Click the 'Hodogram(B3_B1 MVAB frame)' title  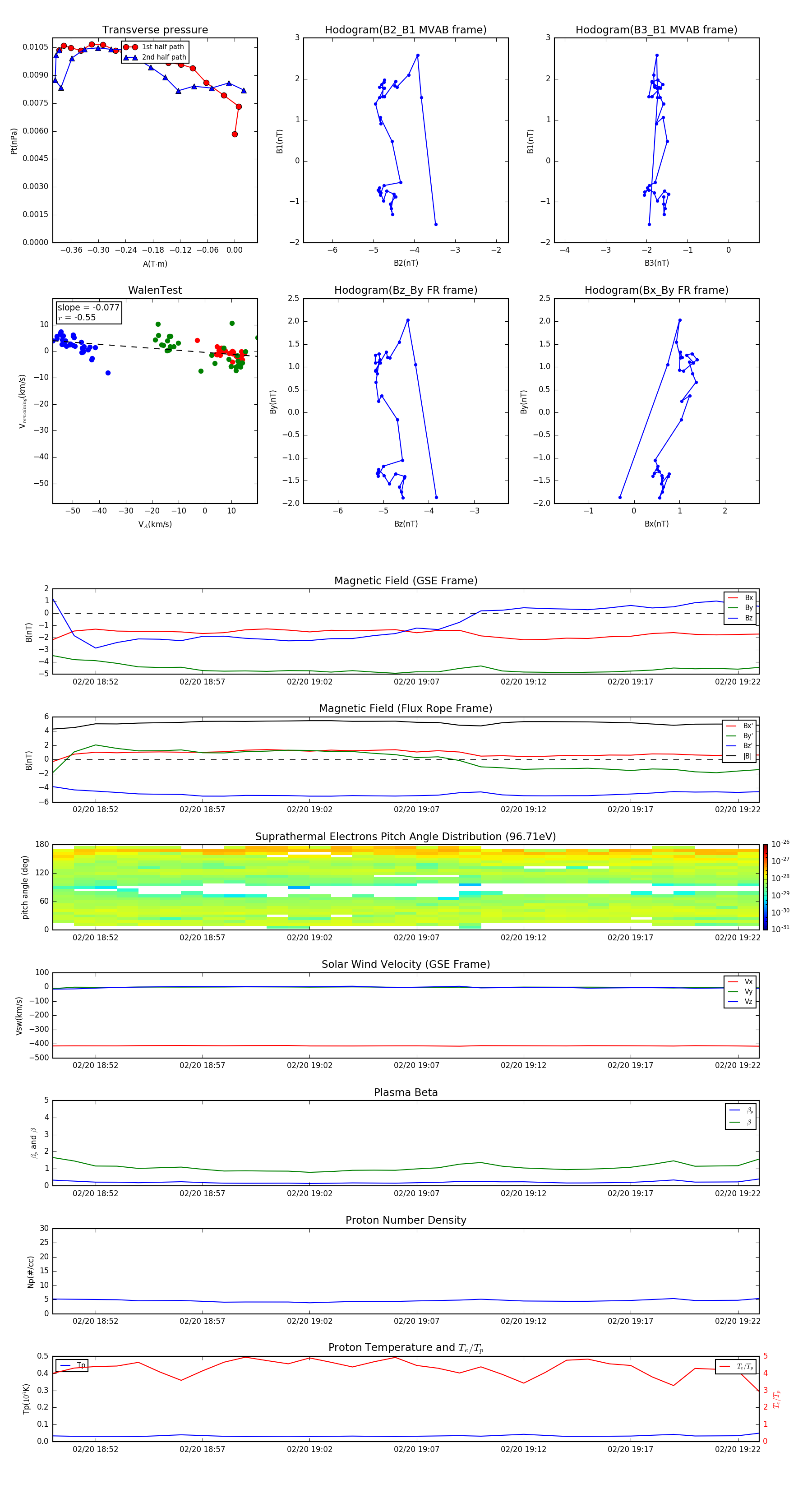pos(656,30)
